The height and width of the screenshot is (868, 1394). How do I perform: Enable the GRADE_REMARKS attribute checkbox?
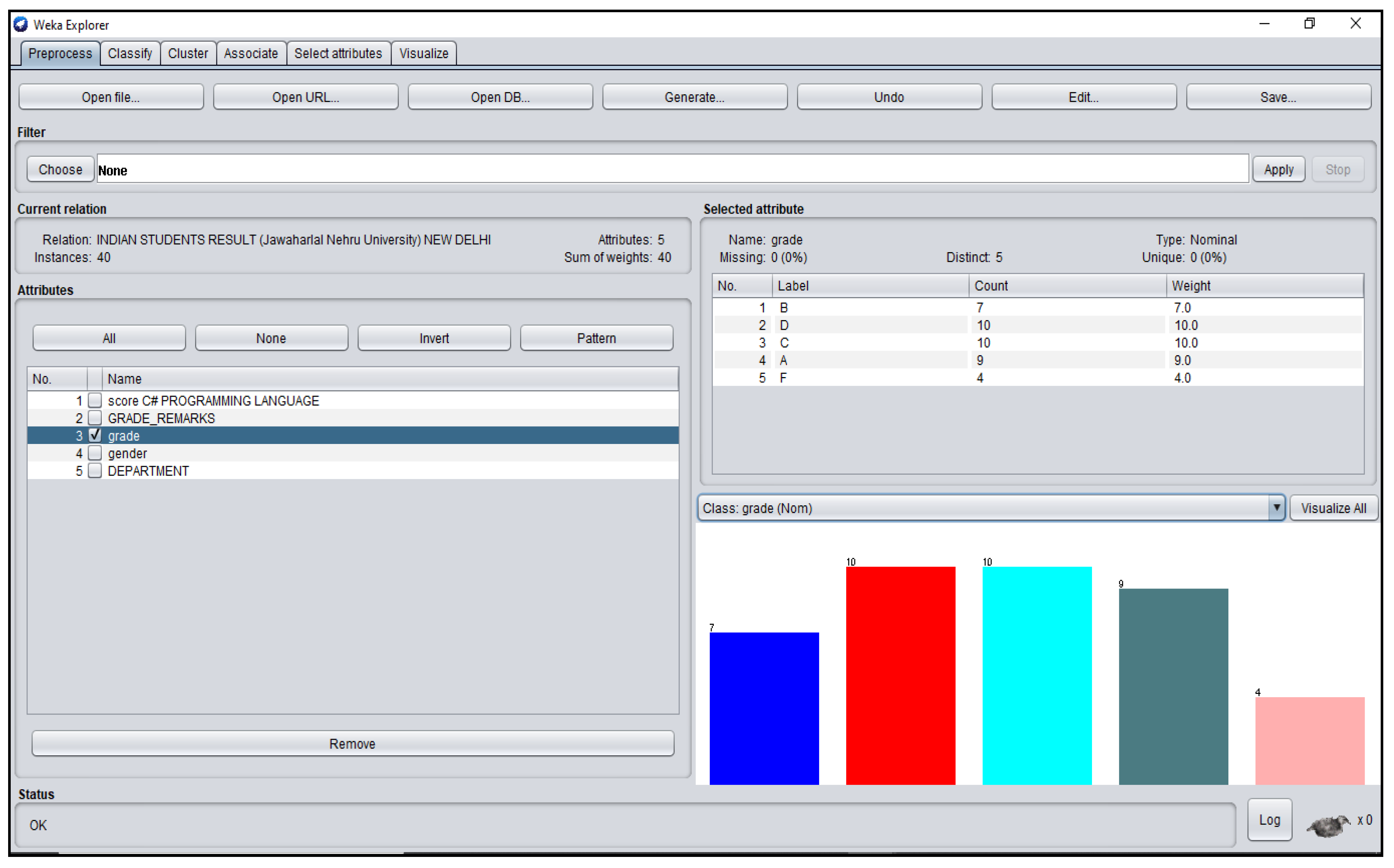(x=95, y=418)
